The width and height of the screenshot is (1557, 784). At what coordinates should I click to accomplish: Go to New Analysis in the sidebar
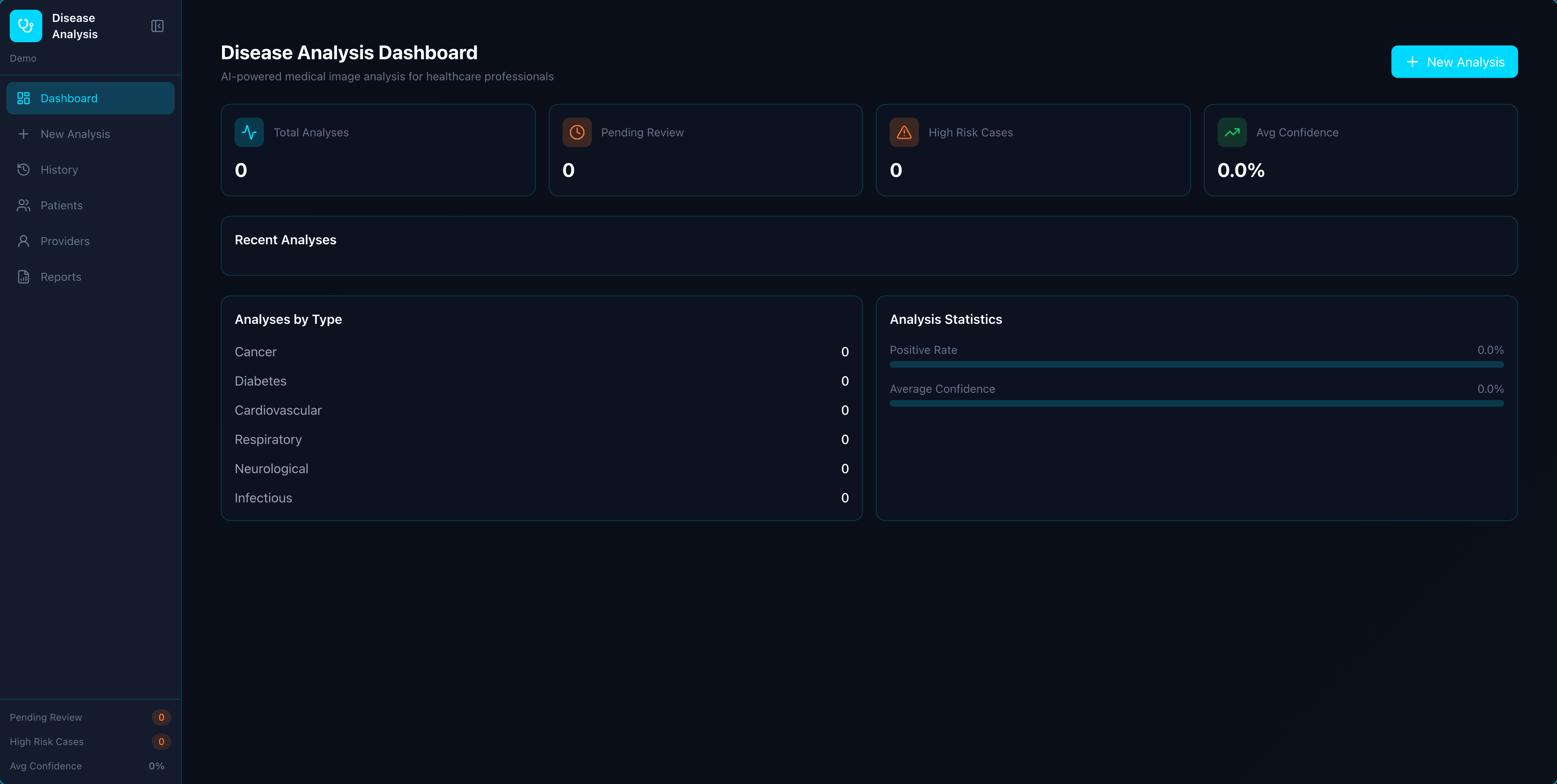pos(91,134)
